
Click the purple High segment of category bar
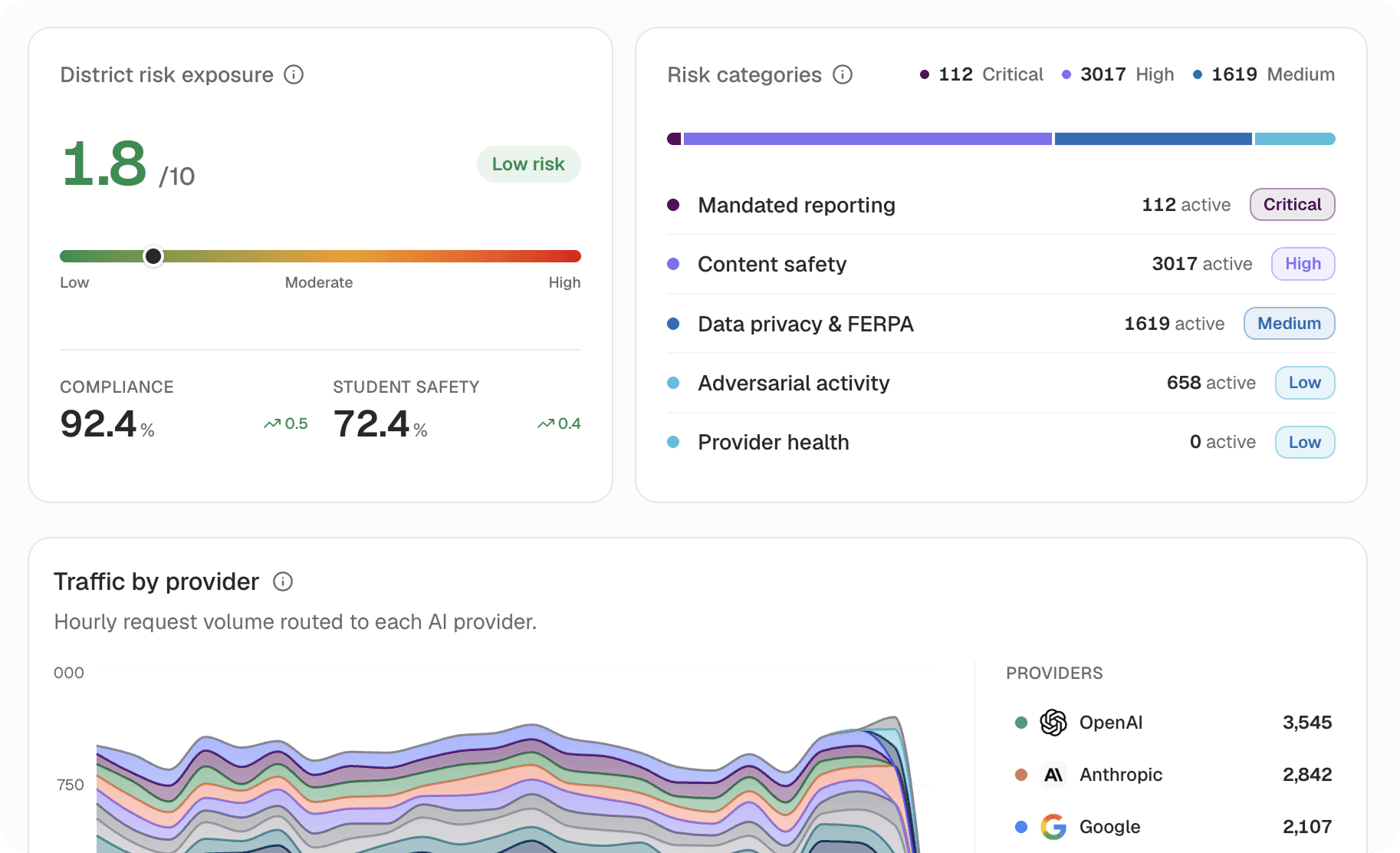point(867,139)
